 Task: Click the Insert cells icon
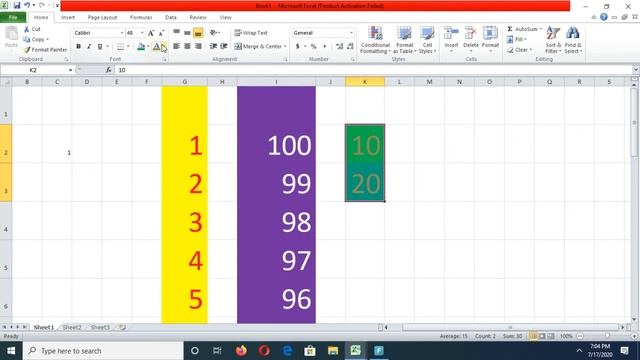451,33
